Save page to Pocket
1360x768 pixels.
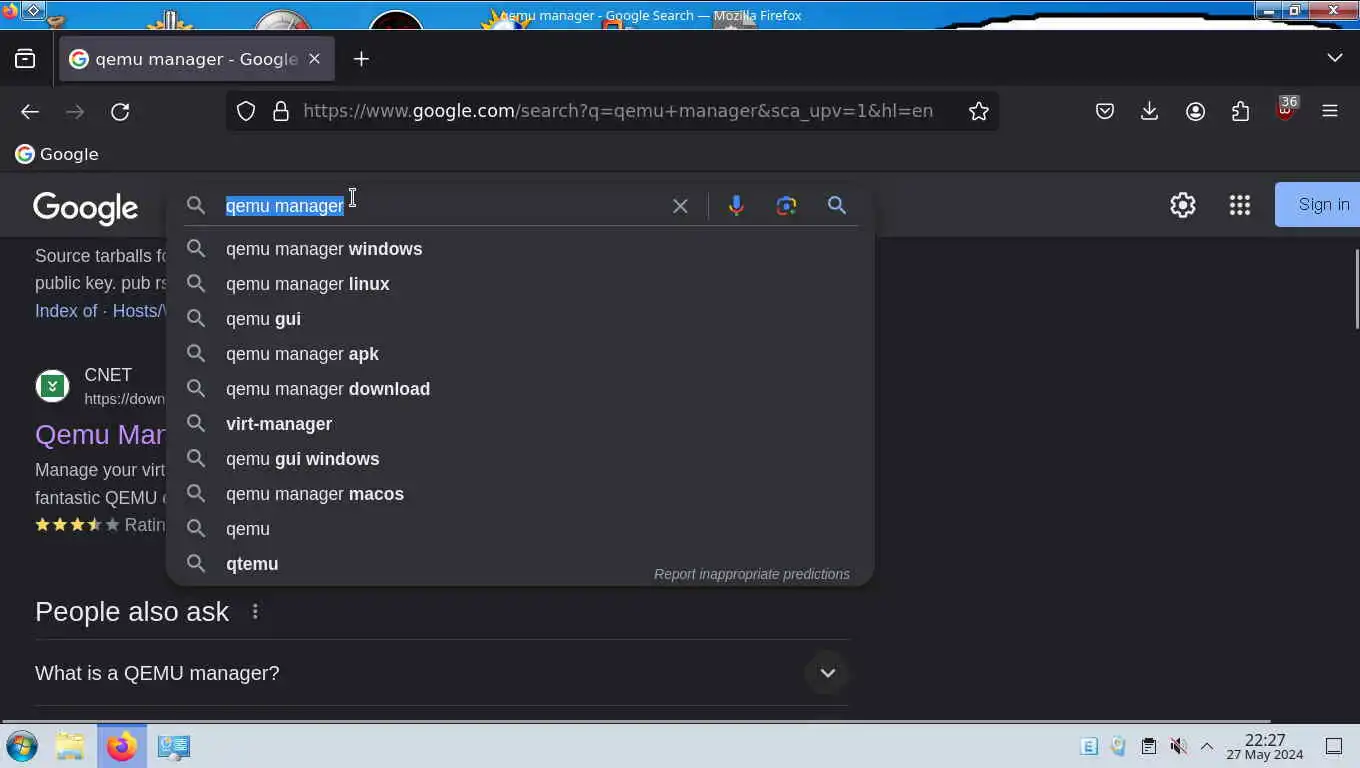(x=1104, y=111)
